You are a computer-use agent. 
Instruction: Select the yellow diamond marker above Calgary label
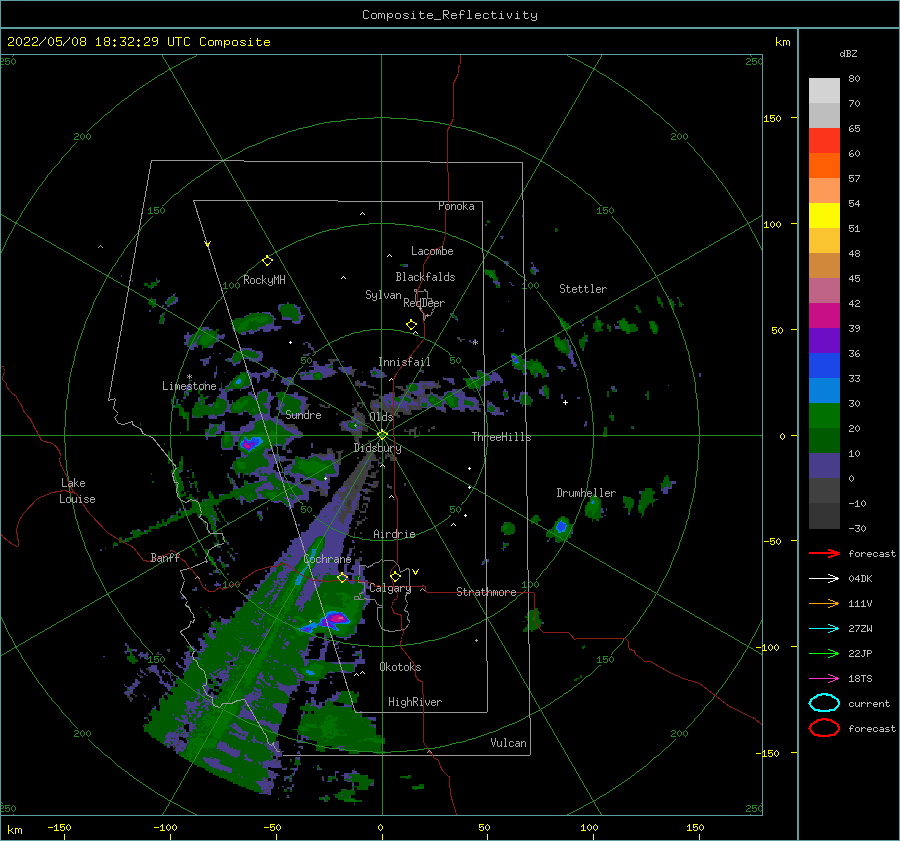pos(395,576)
